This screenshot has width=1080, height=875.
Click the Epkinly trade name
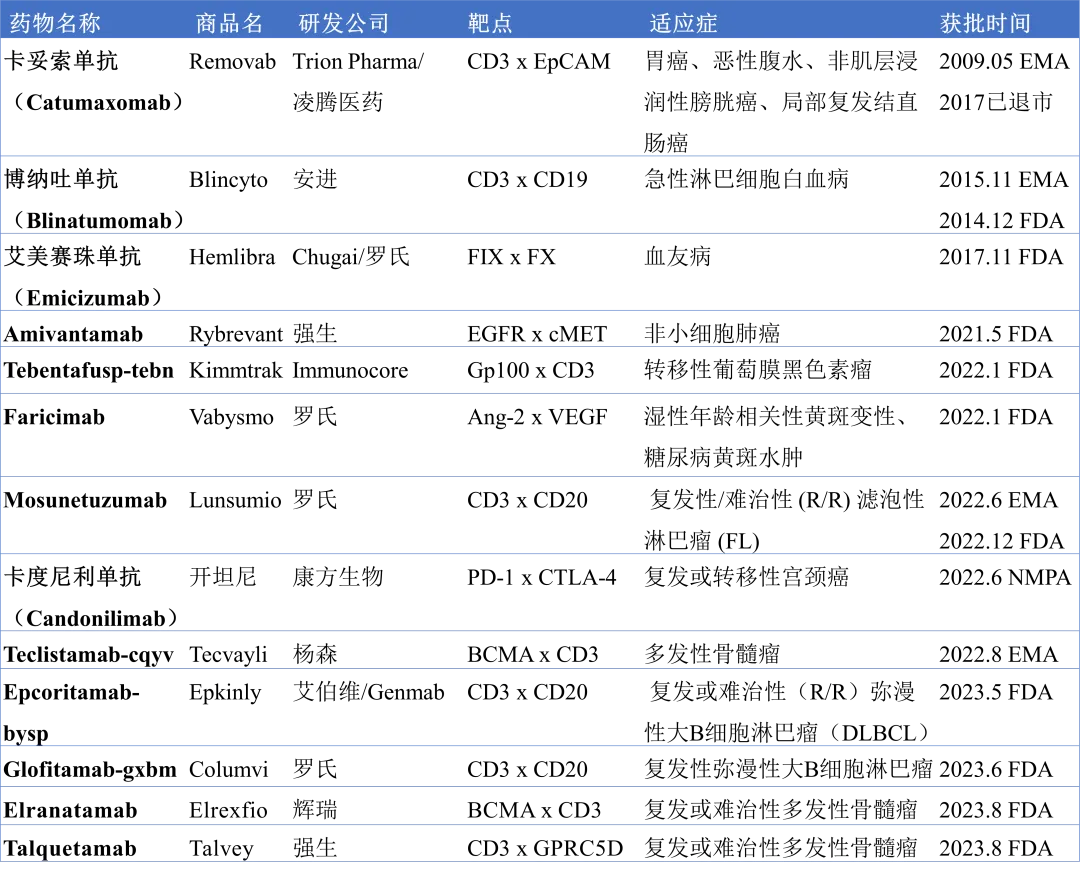pos(225,692)
